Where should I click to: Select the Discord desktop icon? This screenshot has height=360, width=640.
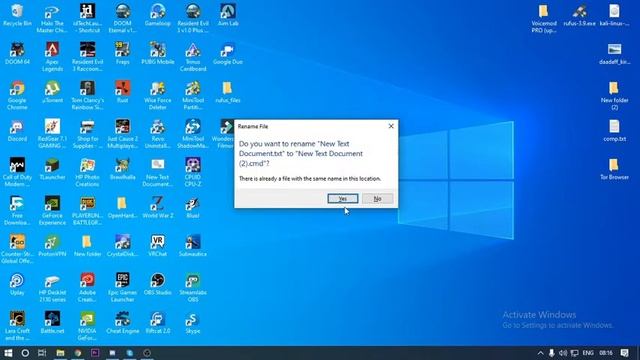pyautogui.click(x=17, y=131)
